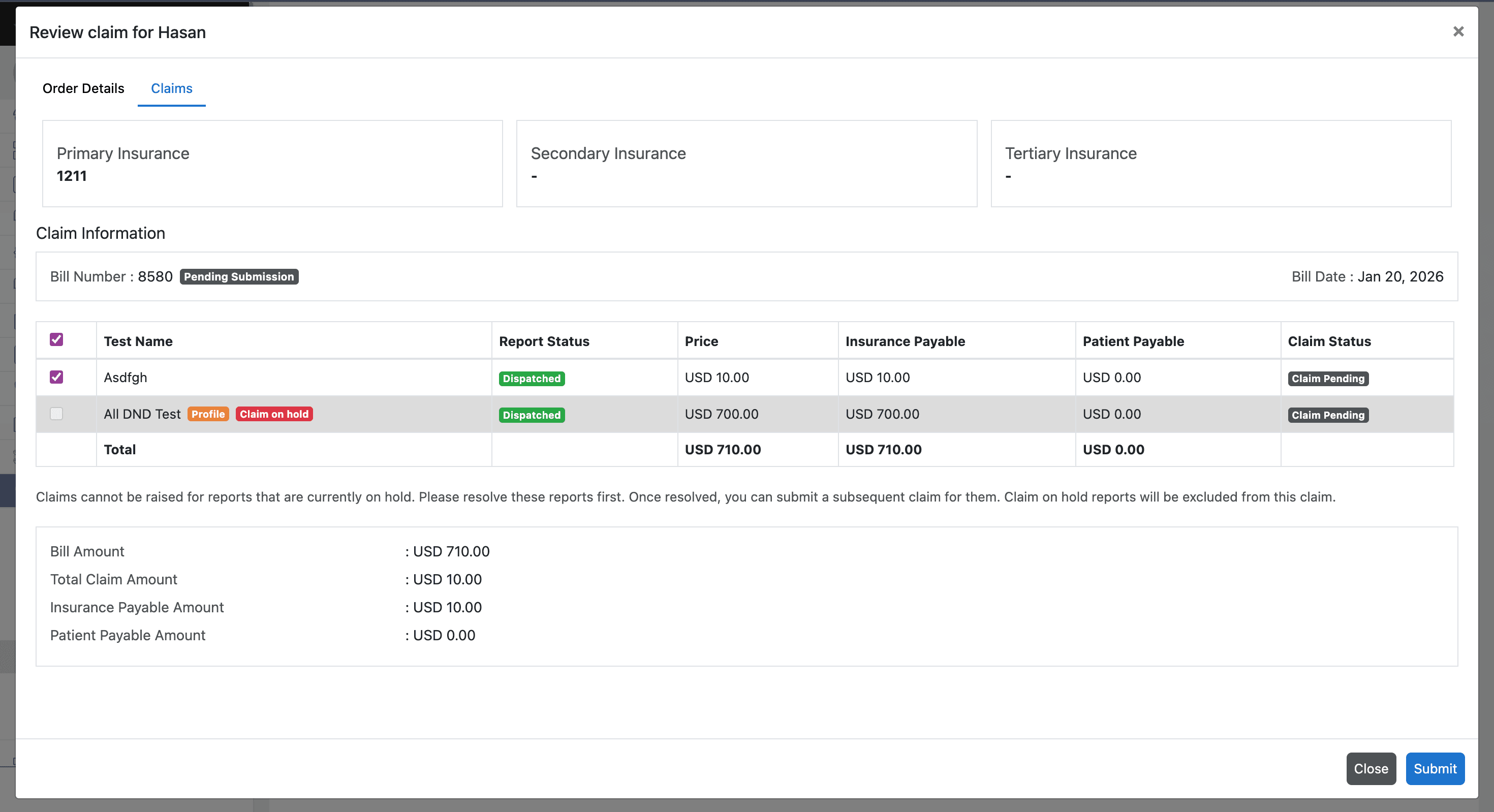Viewport: 1494px width, 812px height.
Task: Click the Tertiary Insurance heading
Action: click(x=1071, y=153)
